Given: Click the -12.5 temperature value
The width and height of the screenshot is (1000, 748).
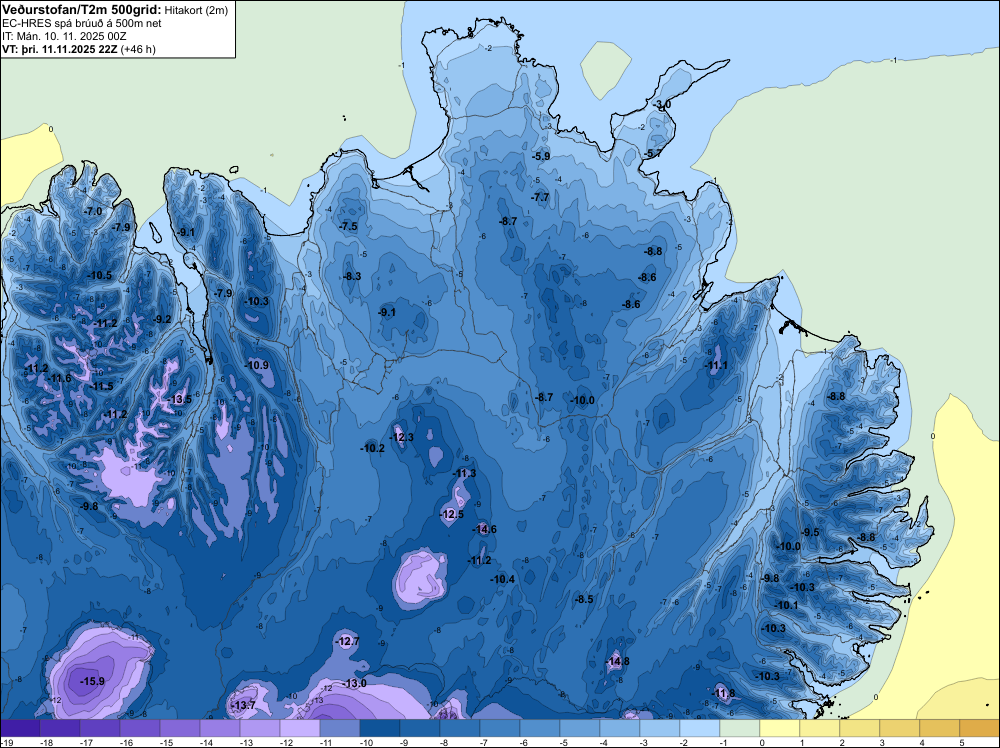Looking at the screenshot, I should tap(452, 514).
